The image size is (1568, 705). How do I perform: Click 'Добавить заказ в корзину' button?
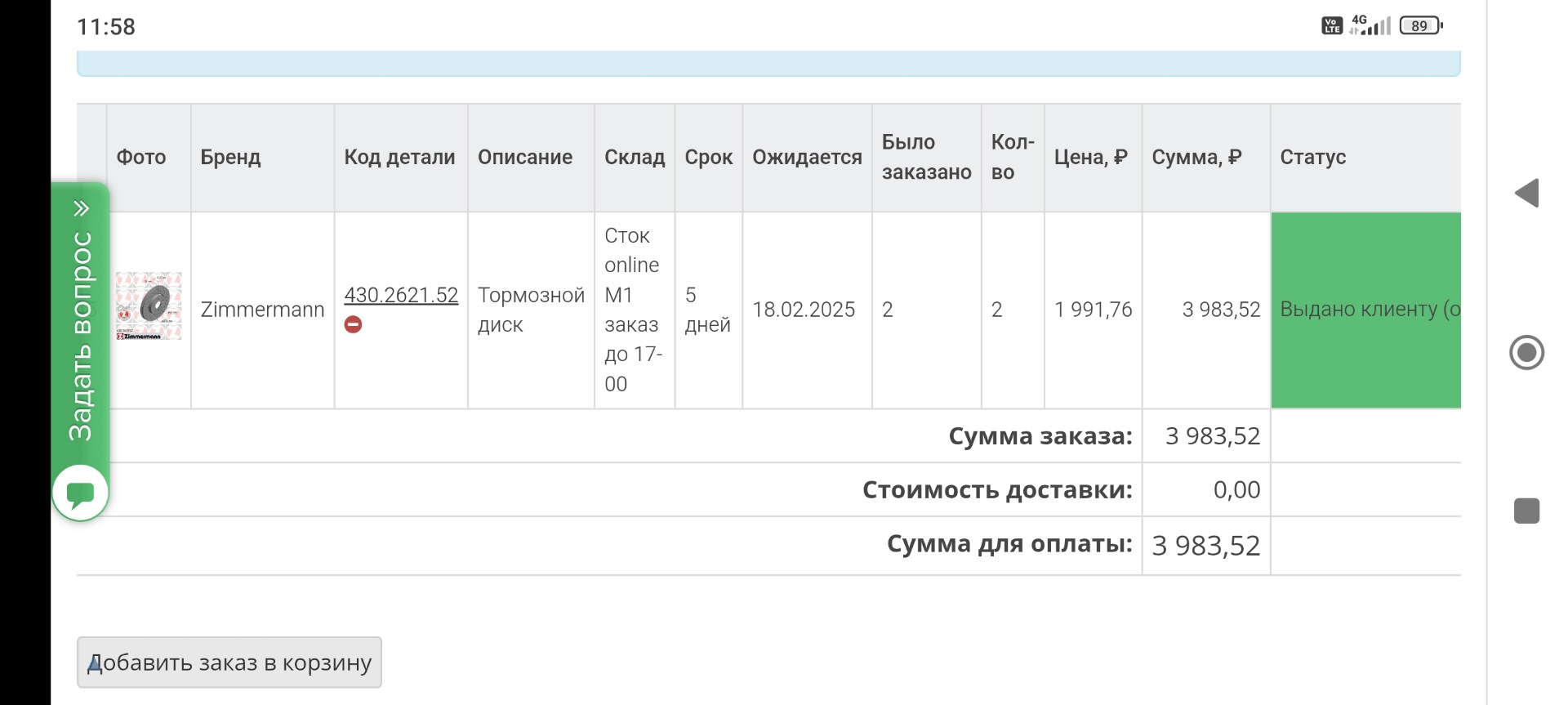pyautogui.click(x=229, y=663)
